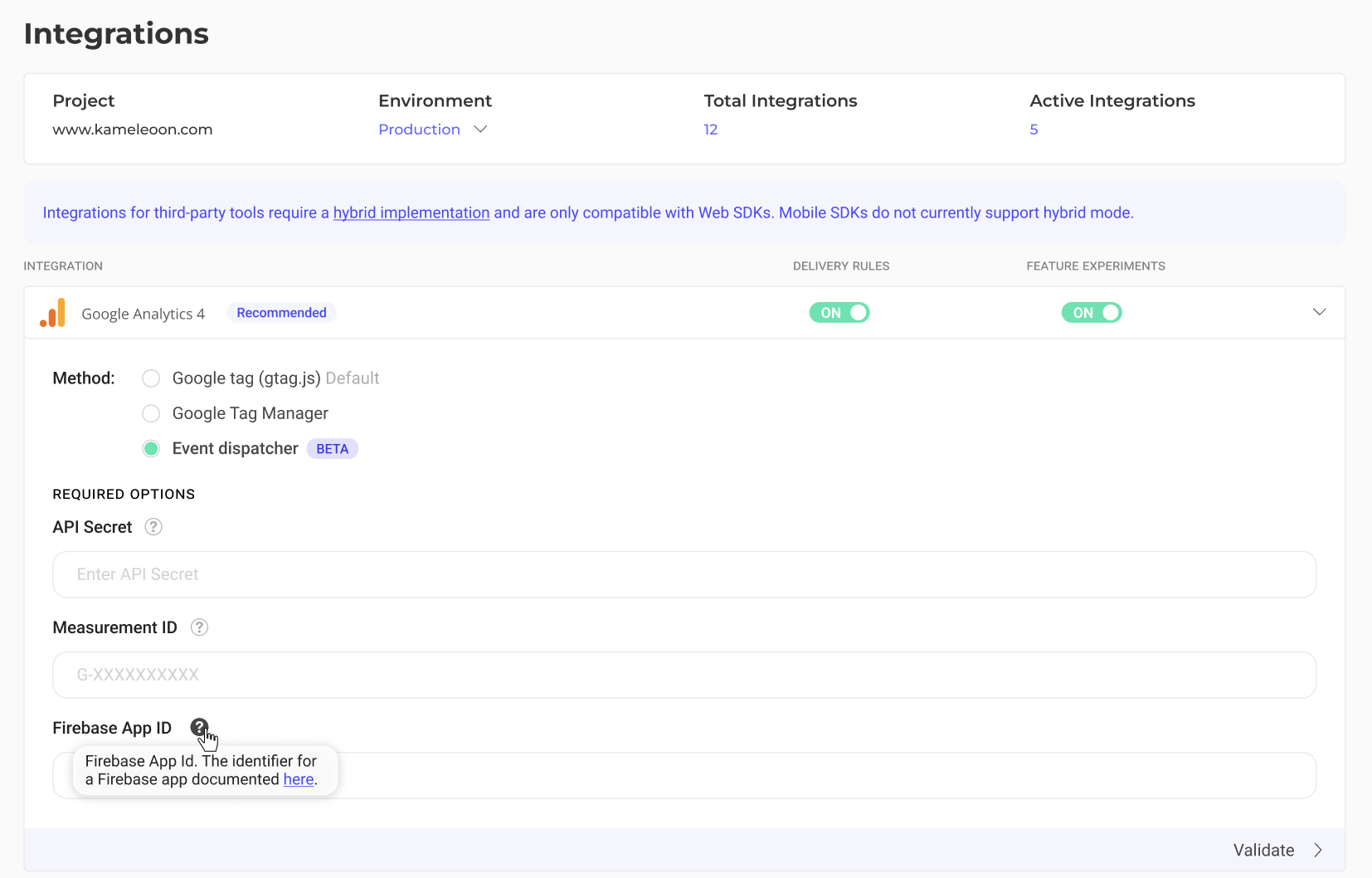Select the Google tag (gtag.js) method
Screen dimensions: 1372x878
pyautogui.click(x=151, y=378)
